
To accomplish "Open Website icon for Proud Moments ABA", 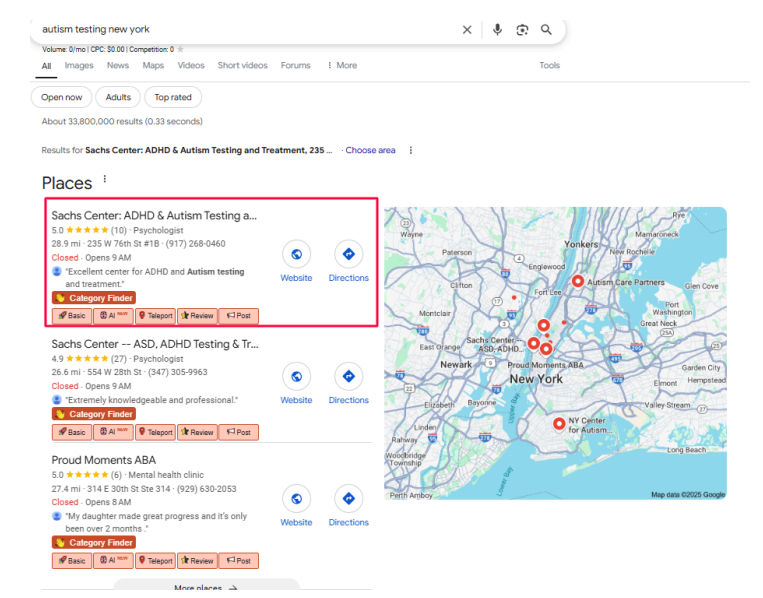I will (296, 499).
